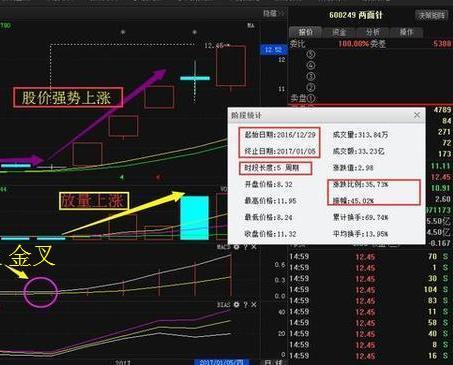Select sell level 5 circle marker
The image size is (453, 365).
tap(311, 54)
